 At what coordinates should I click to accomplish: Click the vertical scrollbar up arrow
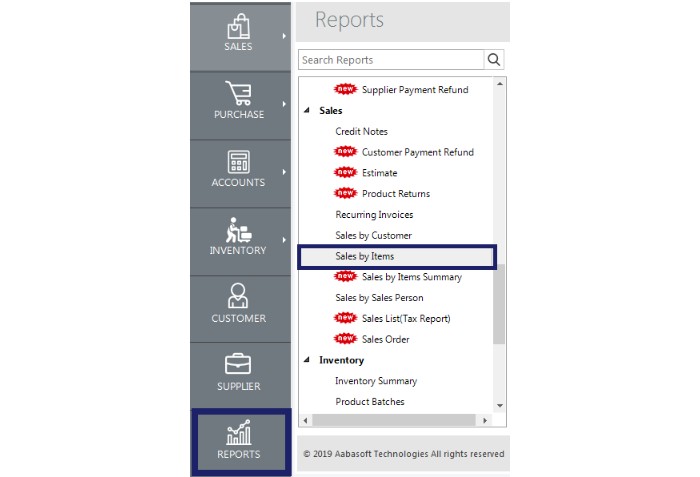click(500, 84)
